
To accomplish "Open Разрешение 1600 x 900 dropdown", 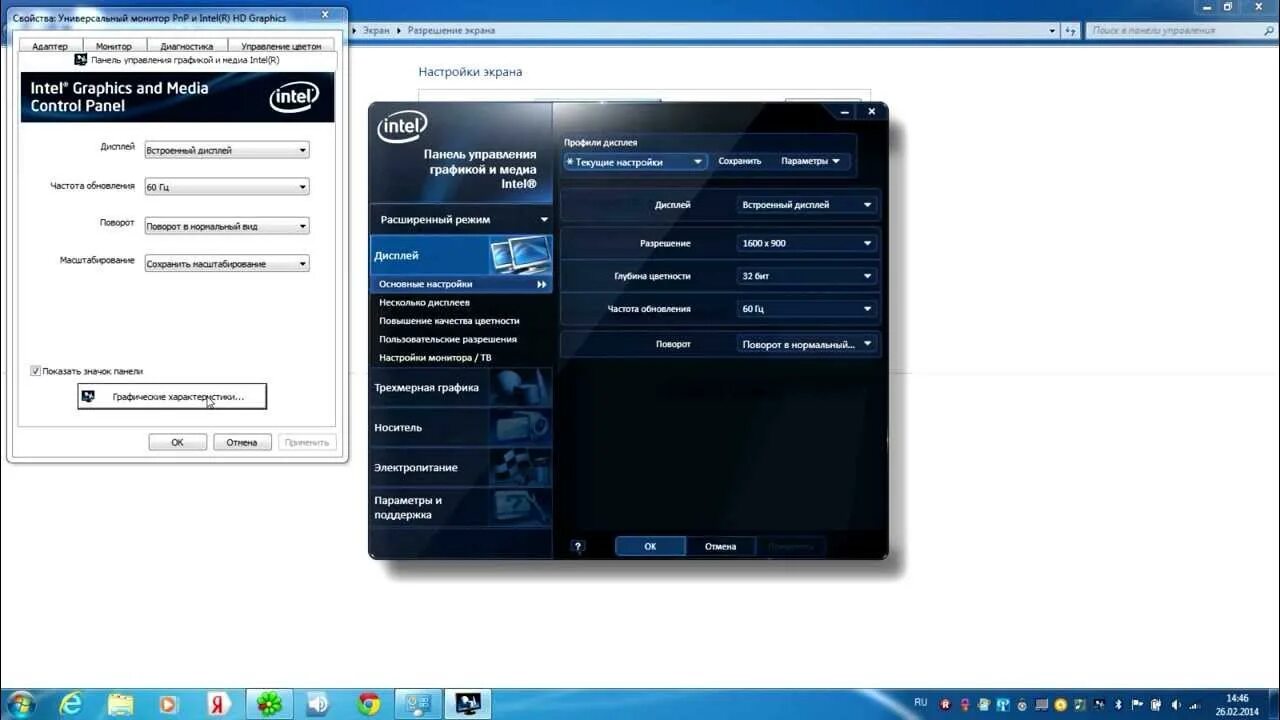I will pos(807,243).
